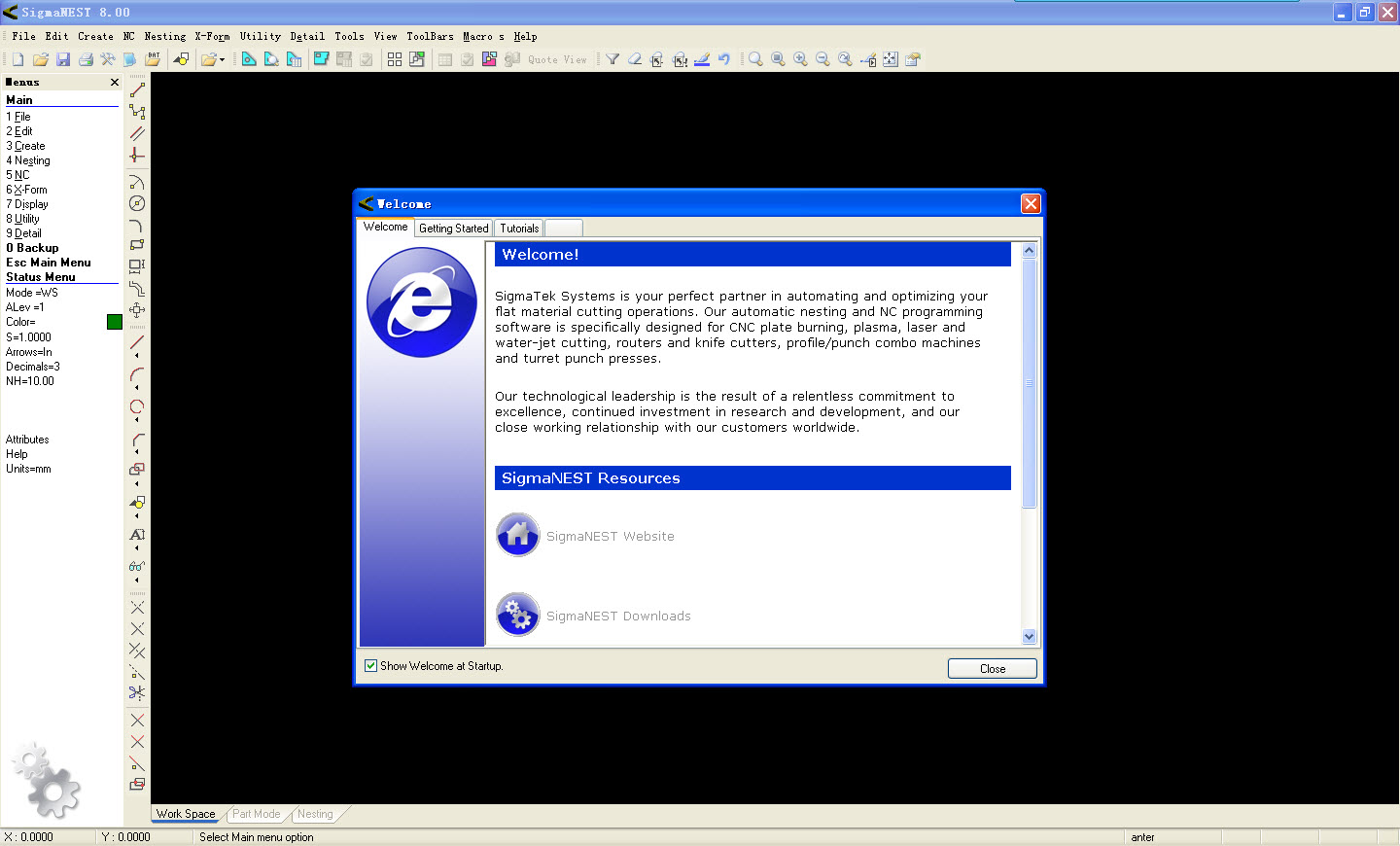Open the SigmaNEST Downloads link
The image size is (1400, 846).
click(x=618, y=616)
